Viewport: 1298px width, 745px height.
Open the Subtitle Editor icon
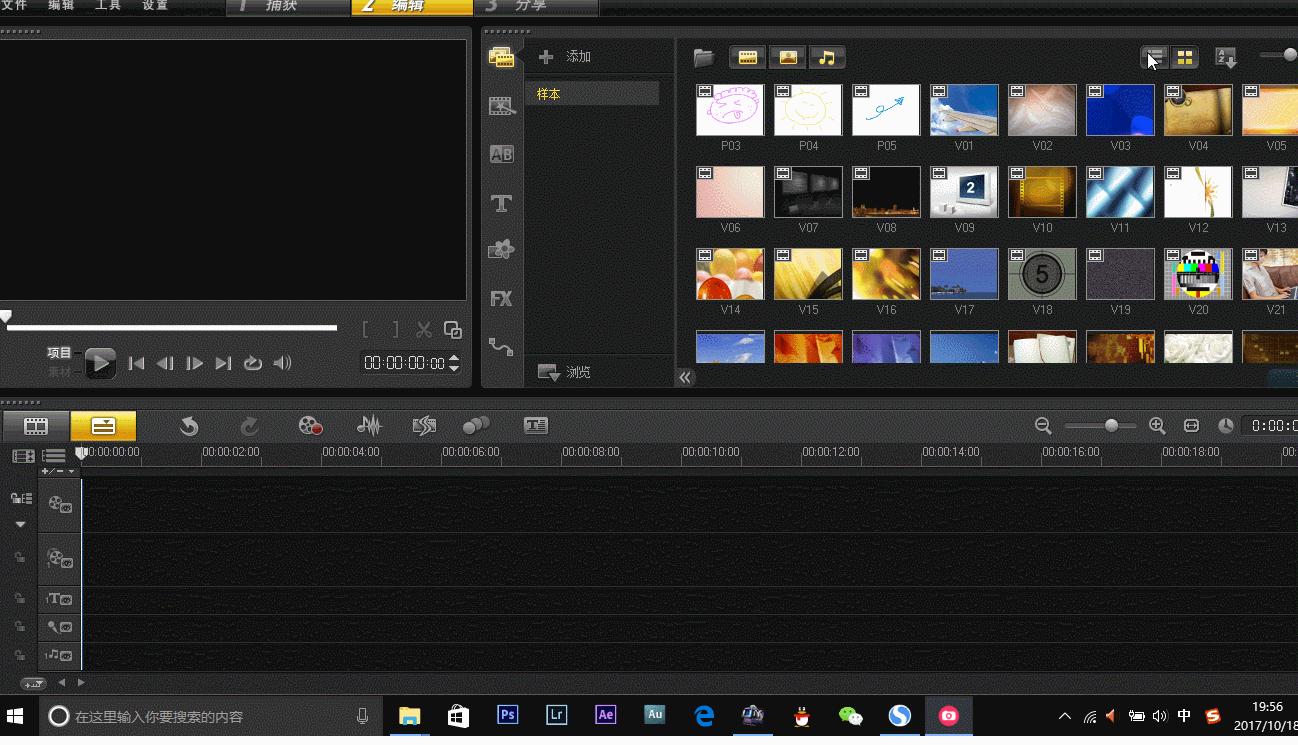(x=536, y=426)
